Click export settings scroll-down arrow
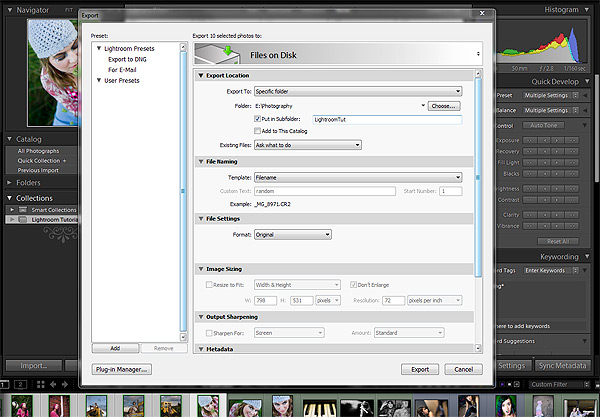Image resolution: width=600 pixels, height=417 pixels. (478, 349)
